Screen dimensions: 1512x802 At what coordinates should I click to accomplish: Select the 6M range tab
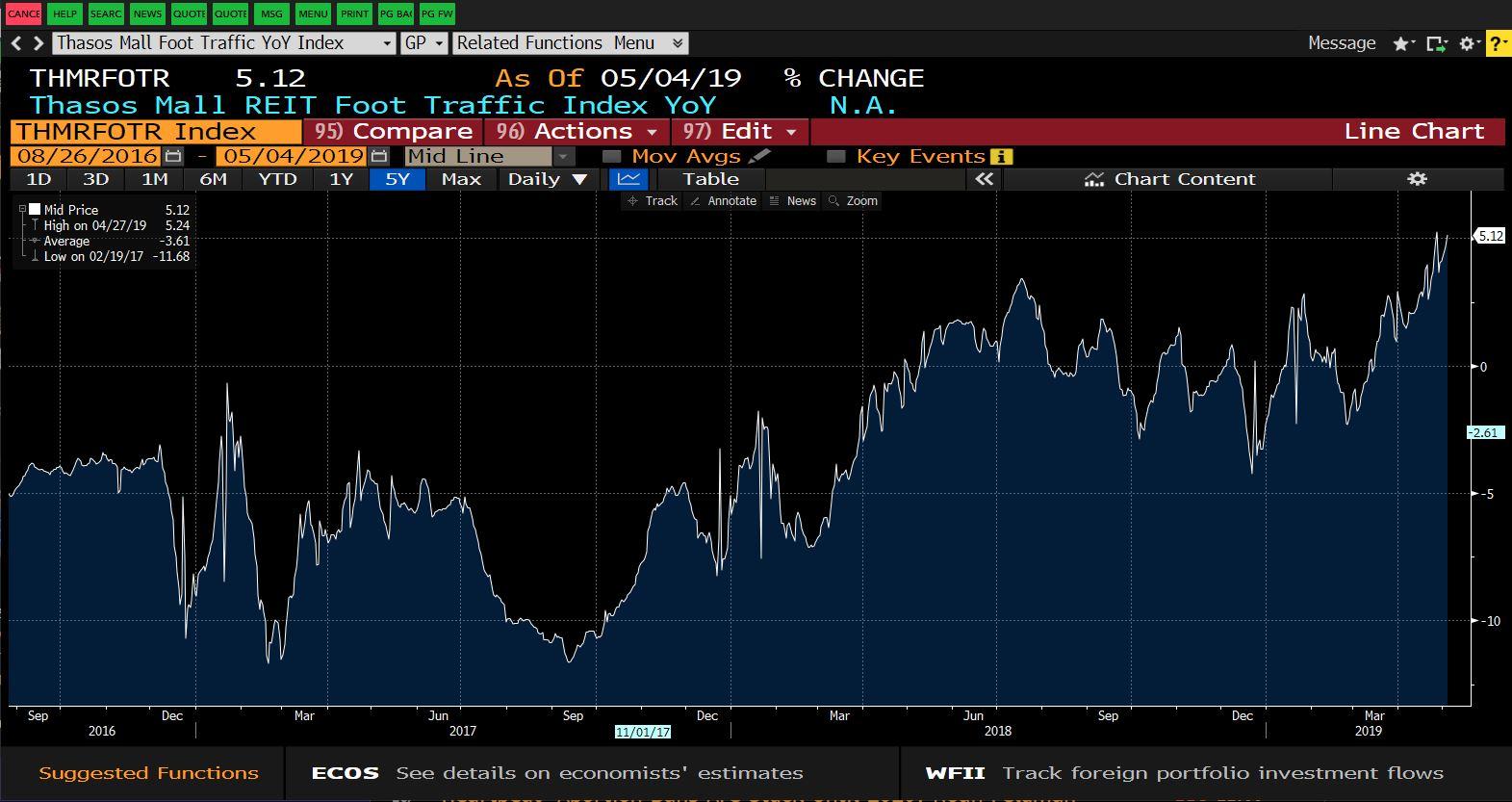coord(213,179)
